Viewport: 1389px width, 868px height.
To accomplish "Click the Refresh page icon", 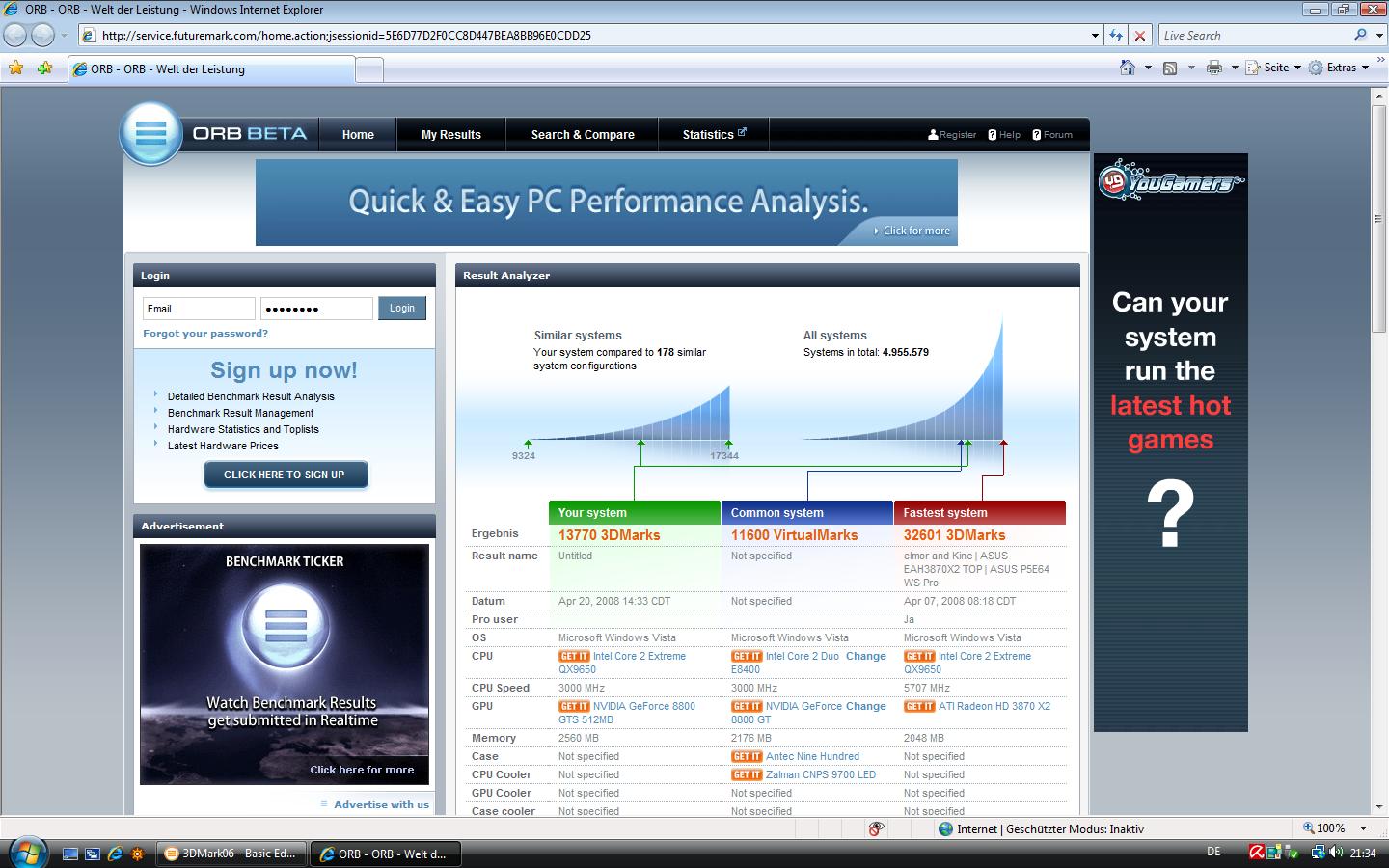I will 1116,36.
